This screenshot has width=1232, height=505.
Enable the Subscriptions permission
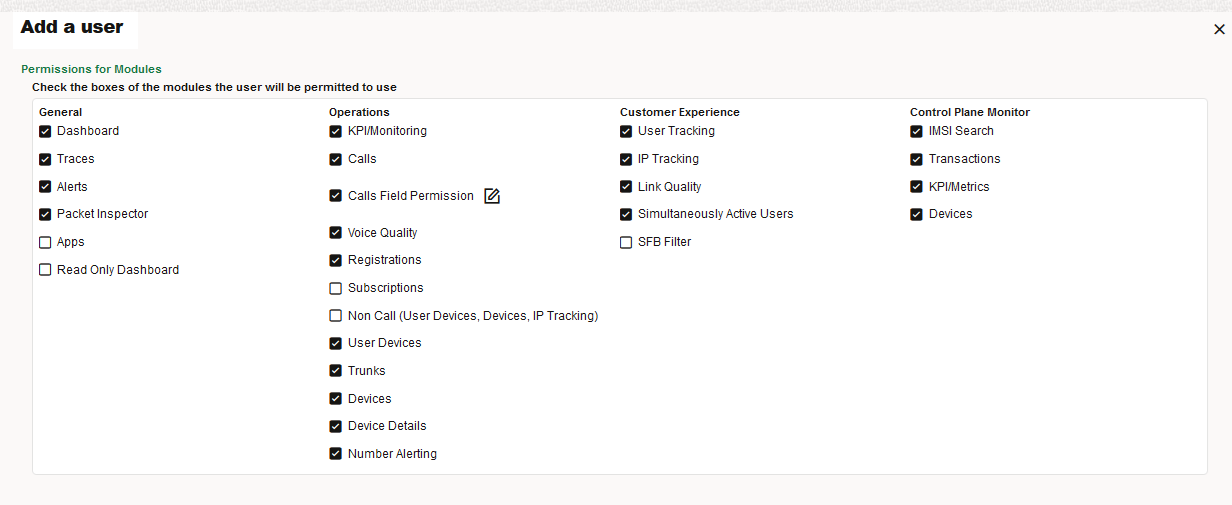(x=336, y=288)
